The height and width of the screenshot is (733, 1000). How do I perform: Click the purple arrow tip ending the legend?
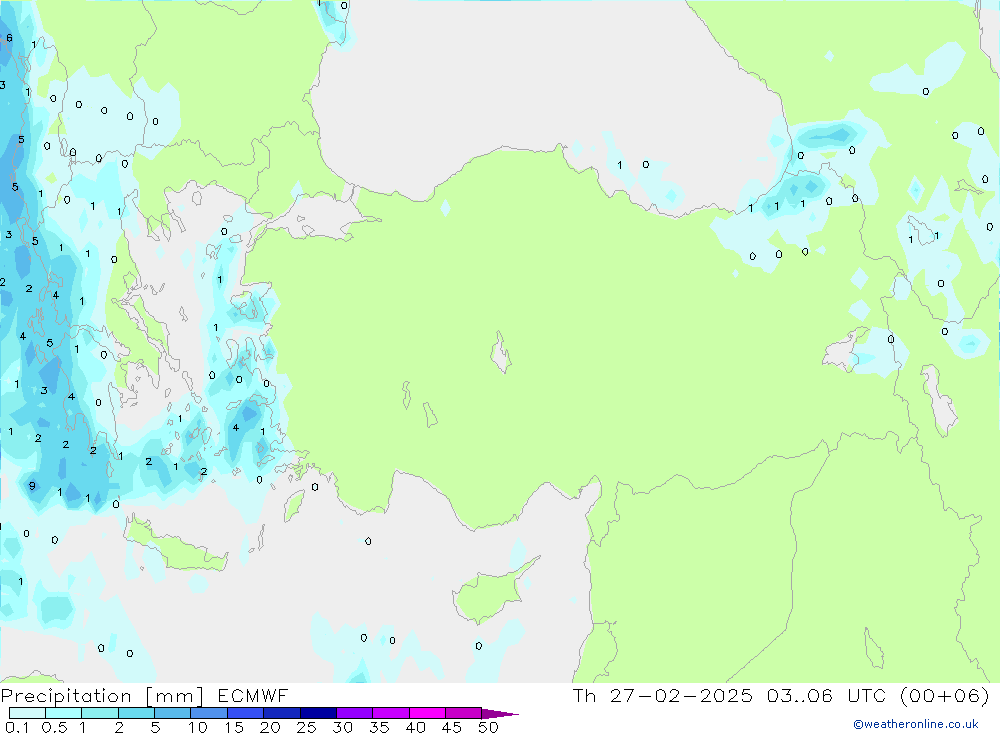[x=501, y=714]
